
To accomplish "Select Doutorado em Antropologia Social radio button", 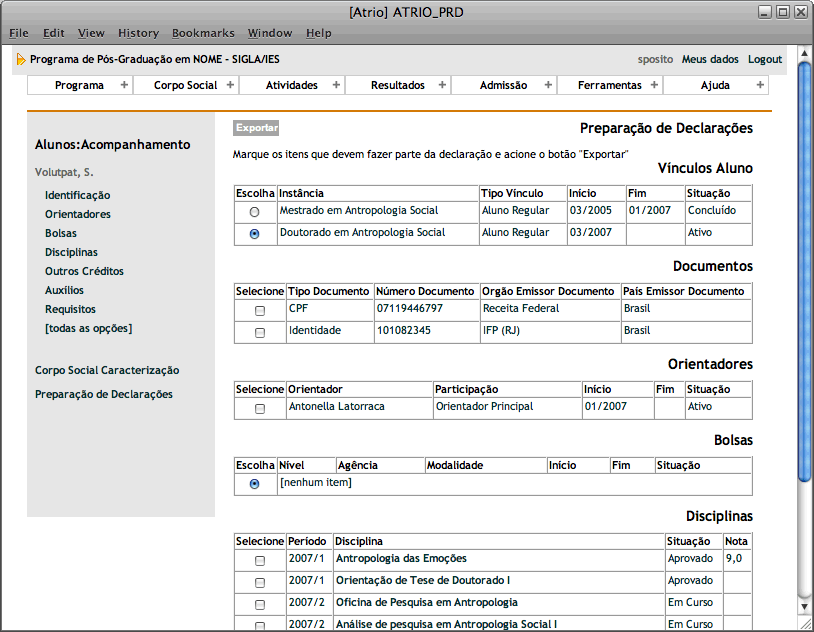I will point(254,234).
